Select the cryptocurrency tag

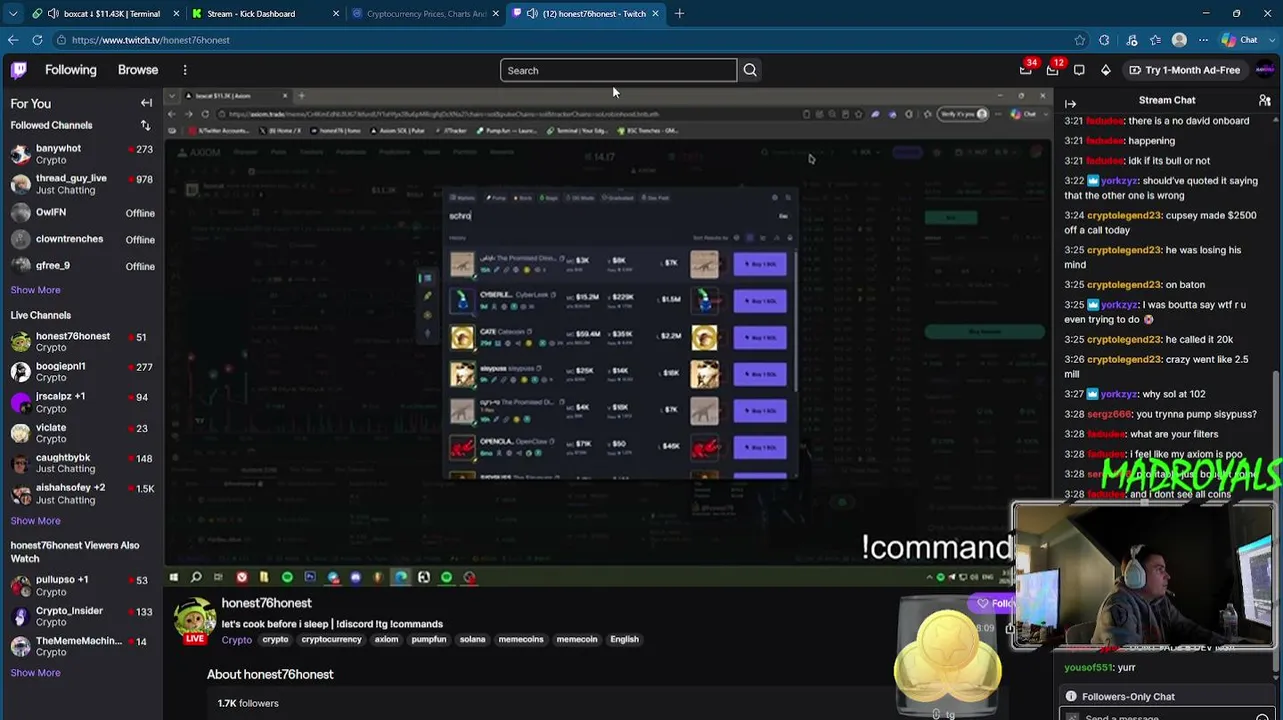click(331, 640)
